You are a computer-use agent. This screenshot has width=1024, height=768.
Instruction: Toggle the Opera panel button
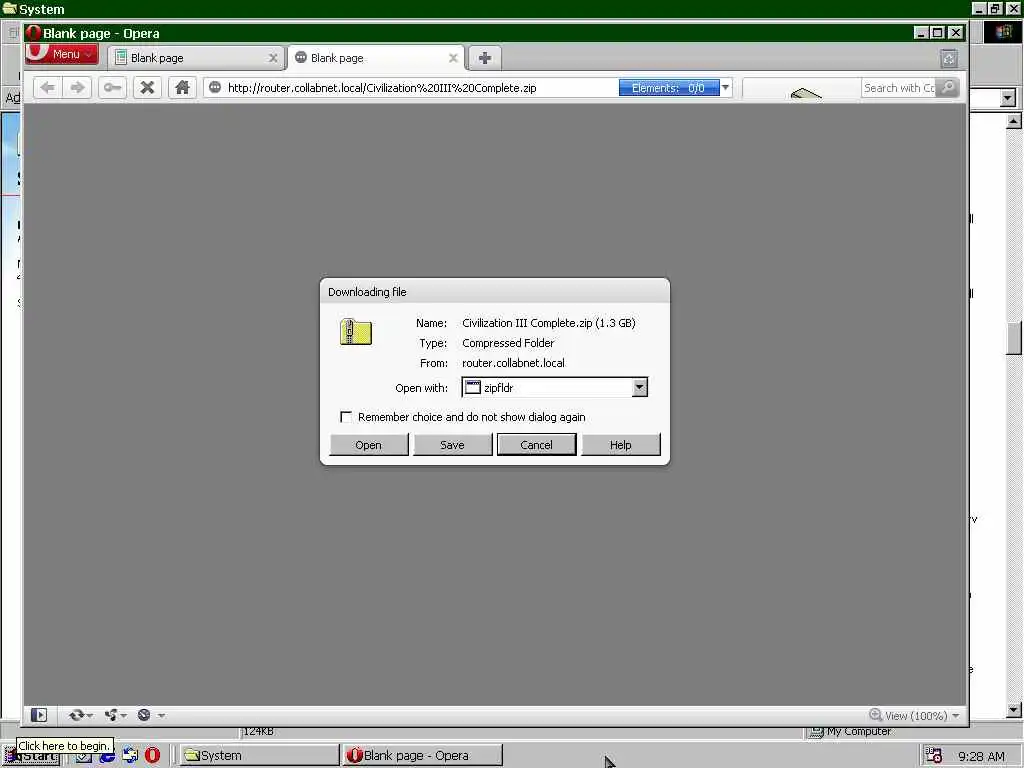point(39,715)
